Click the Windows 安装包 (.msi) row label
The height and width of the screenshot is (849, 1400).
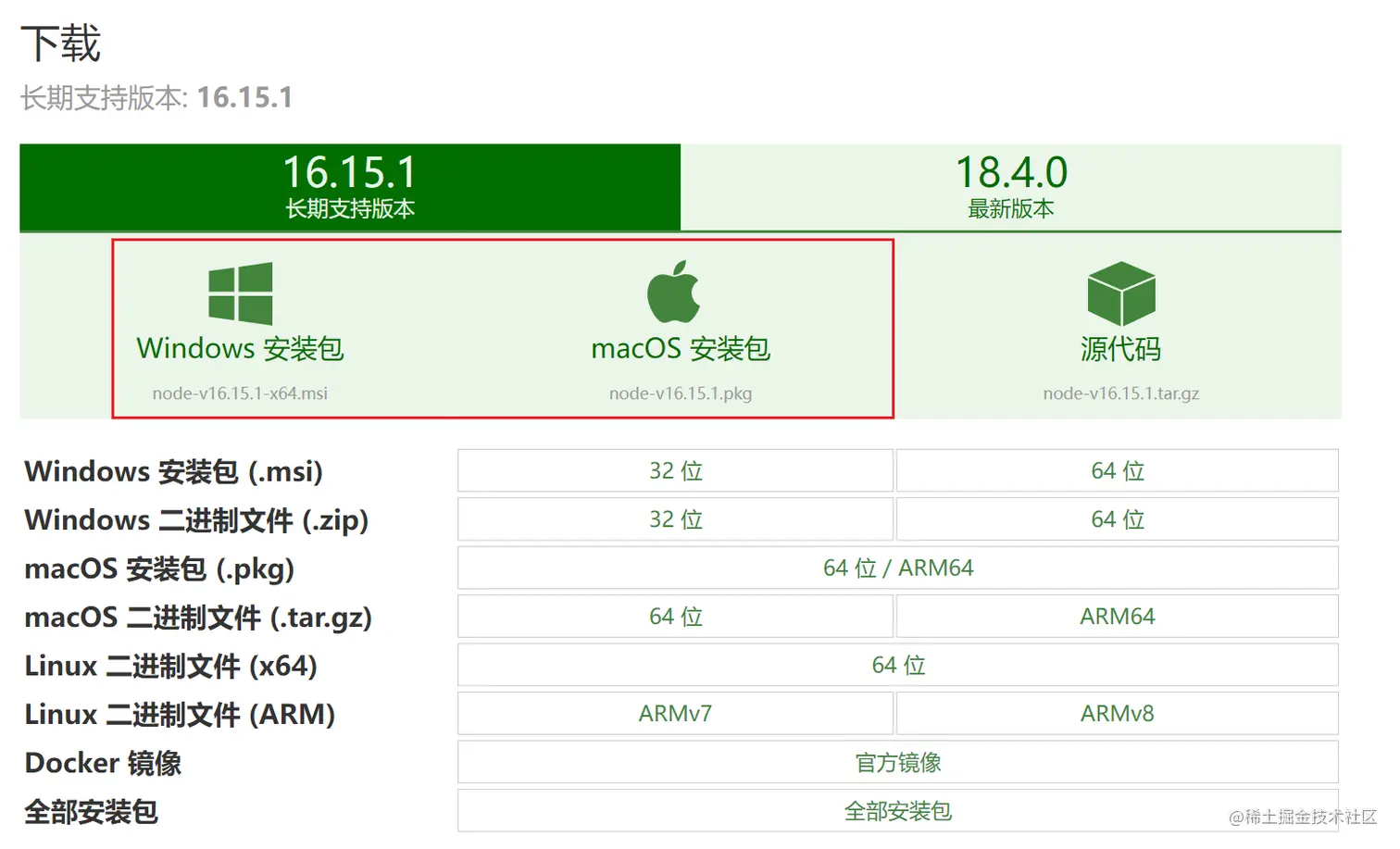point(174,471)
